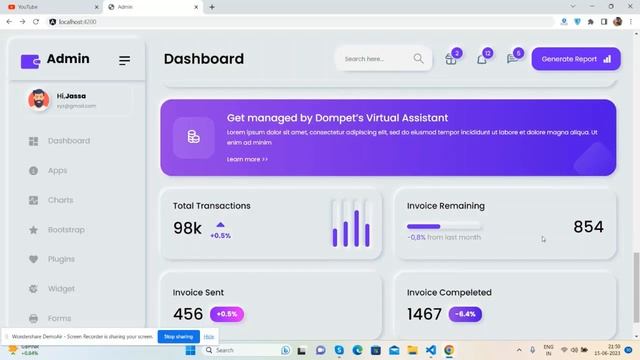Toggle the hamburger sidebar menu icon
The width and height of the screenshot is (640, 360).
click(x=124, y=60)
